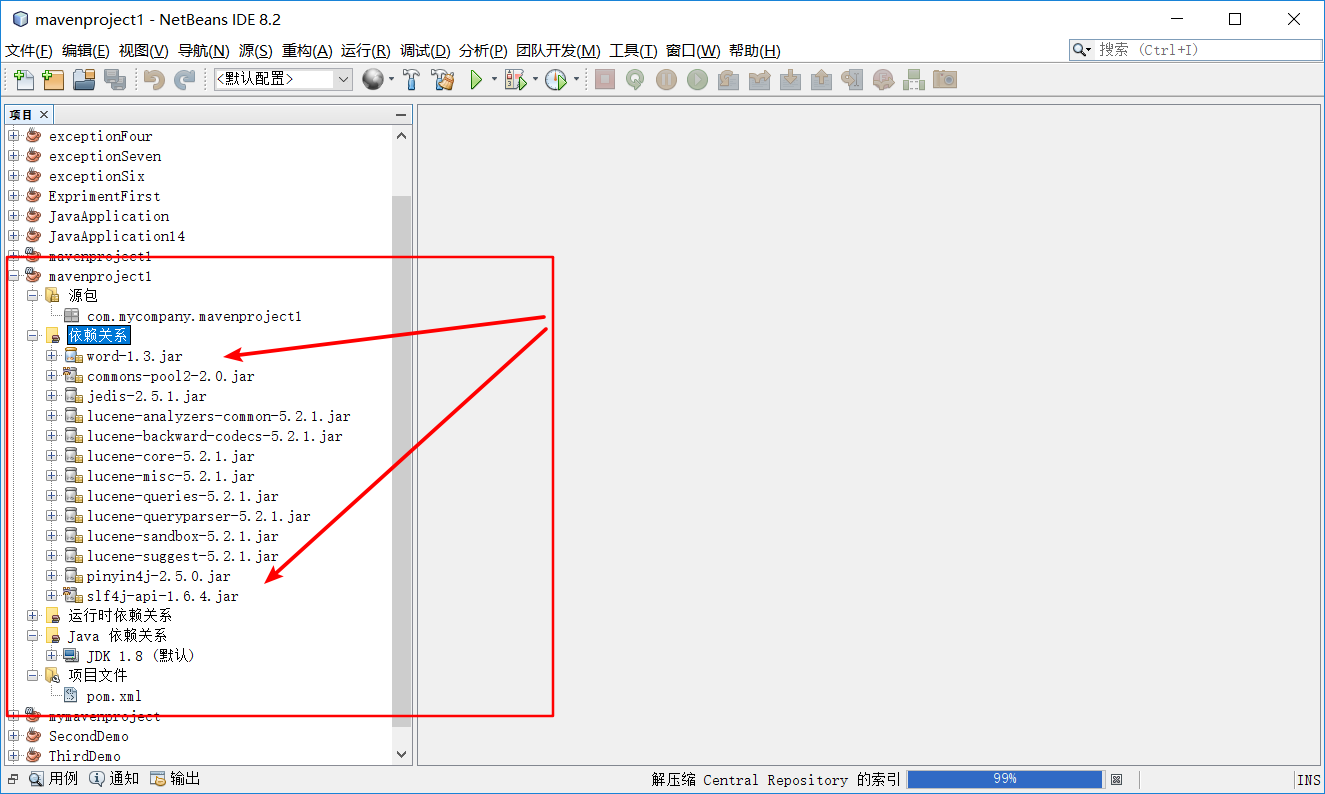Click the globe browser icon in toolbar

click(372, 80)
